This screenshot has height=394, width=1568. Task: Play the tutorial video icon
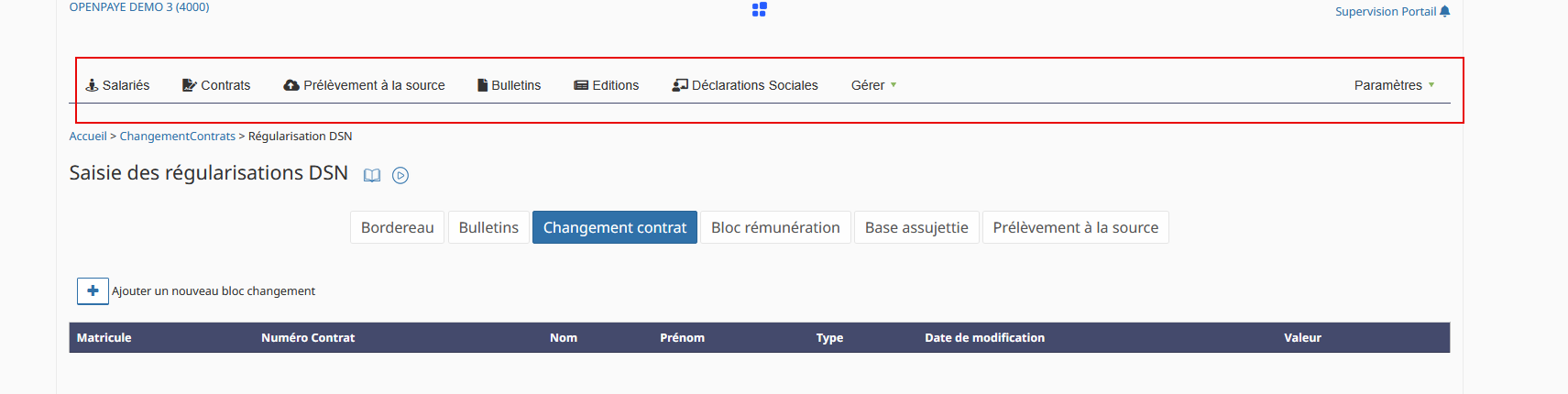tap(400, 175)
